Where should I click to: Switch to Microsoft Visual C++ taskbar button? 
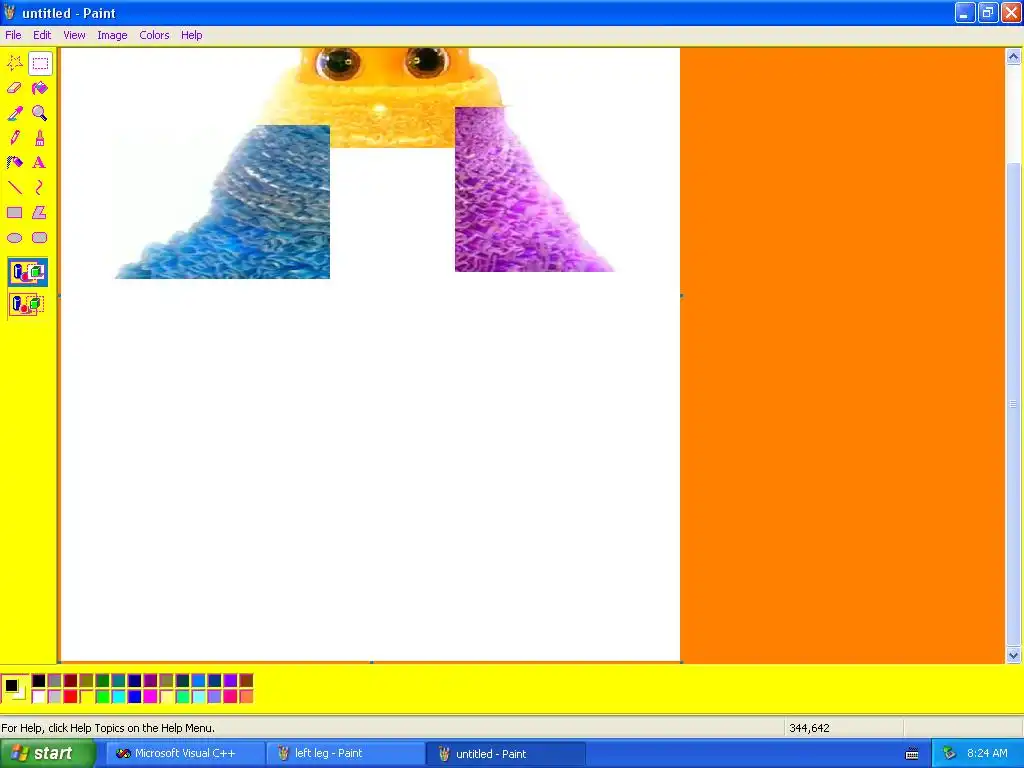185,754
